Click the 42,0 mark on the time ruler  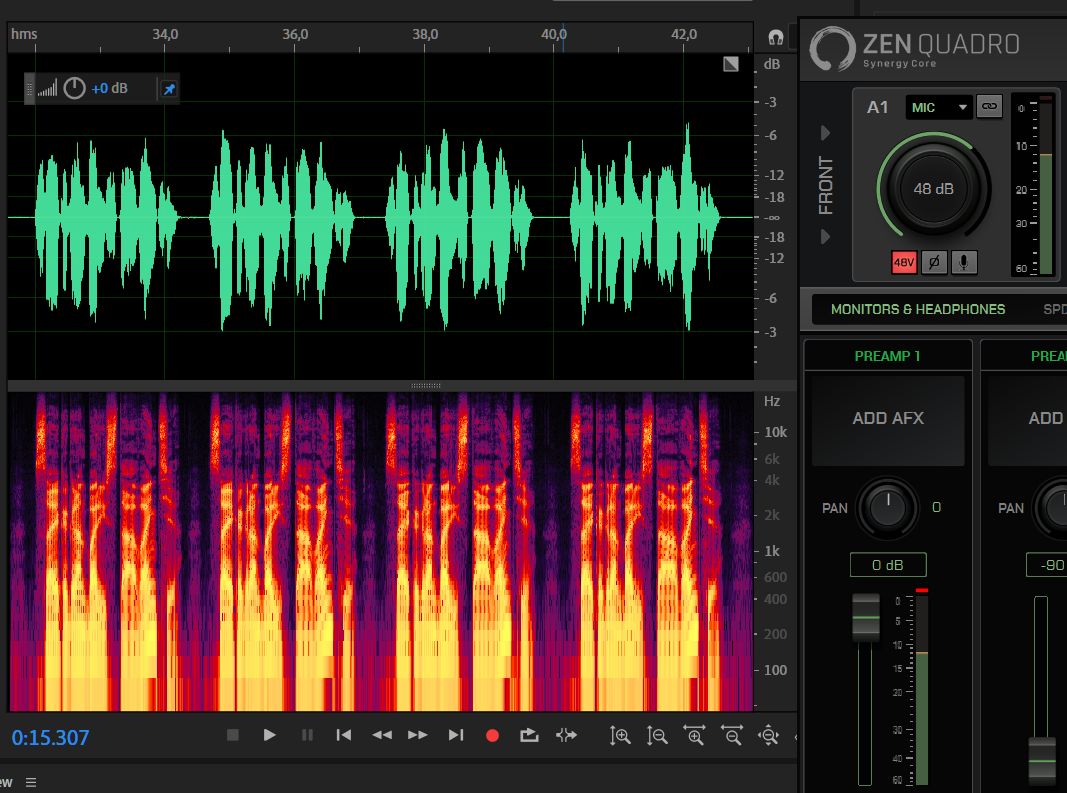pos(684,34)
